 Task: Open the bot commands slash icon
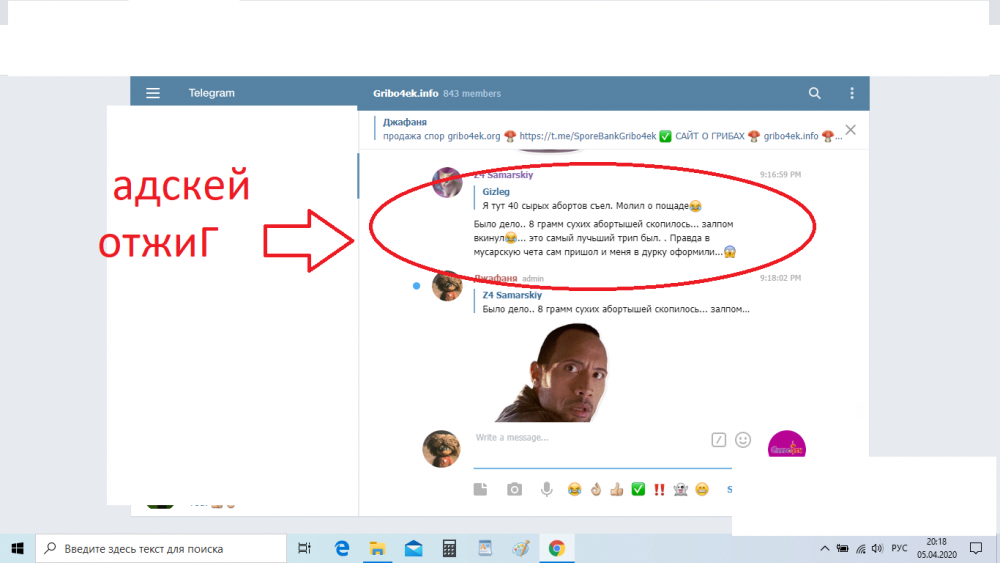(718, 439)
